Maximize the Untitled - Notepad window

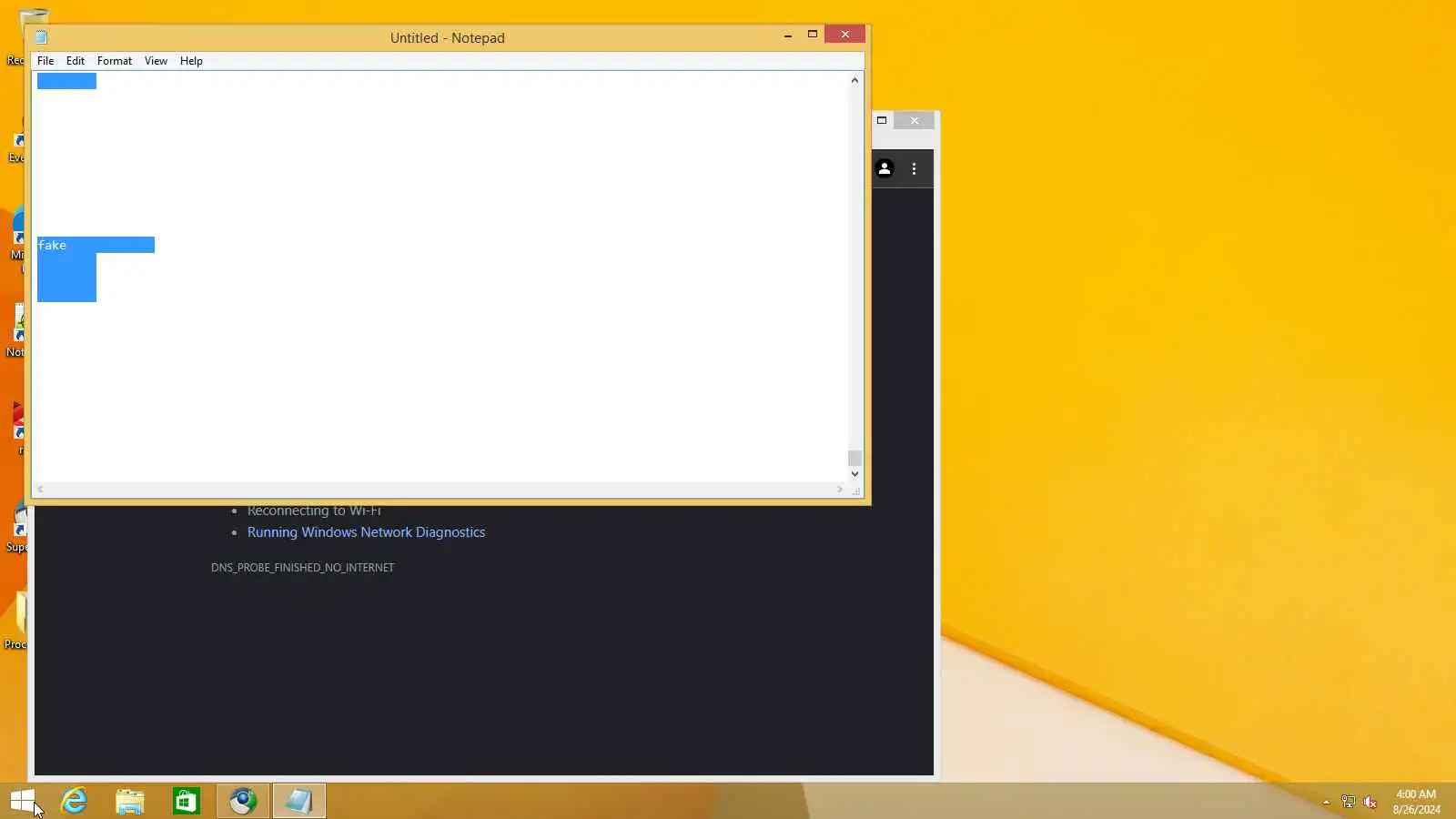pos(813,35)
